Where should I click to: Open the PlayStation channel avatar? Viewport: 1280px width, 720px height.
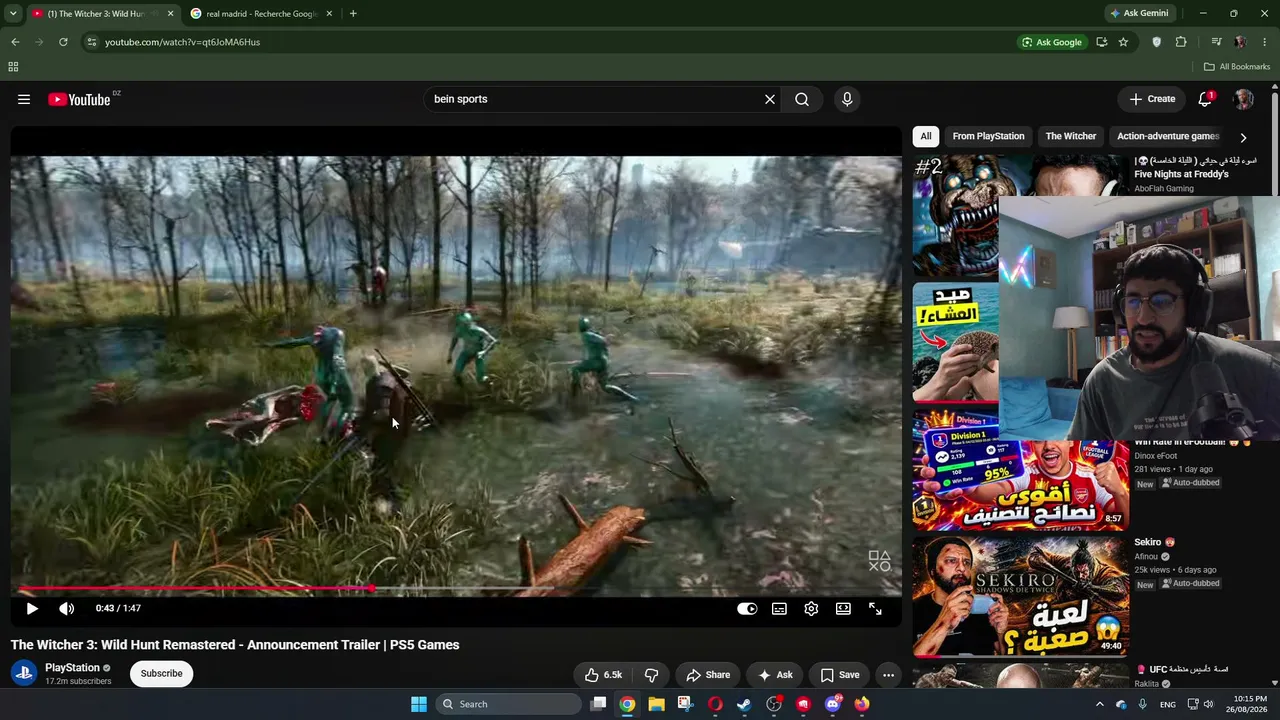click(x=24, y=673)
